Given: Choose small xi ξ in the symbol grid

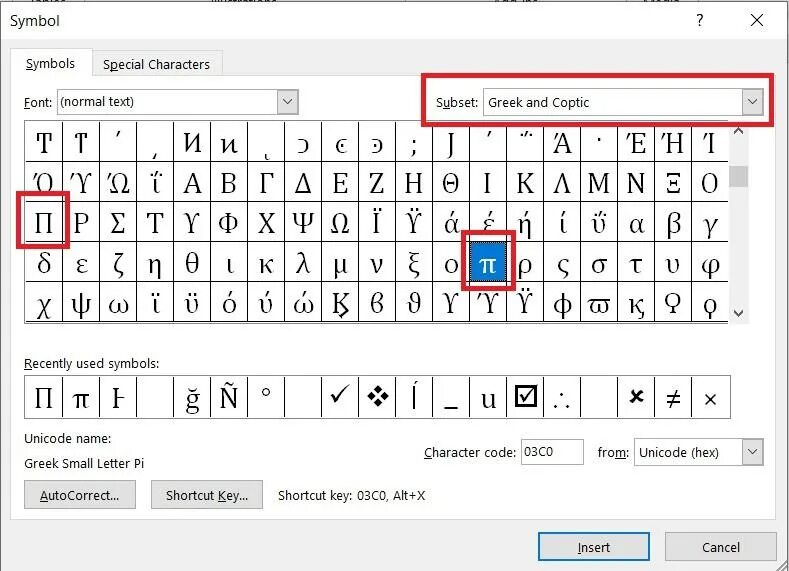Looking at the screenshot, I should pos(414,263).
